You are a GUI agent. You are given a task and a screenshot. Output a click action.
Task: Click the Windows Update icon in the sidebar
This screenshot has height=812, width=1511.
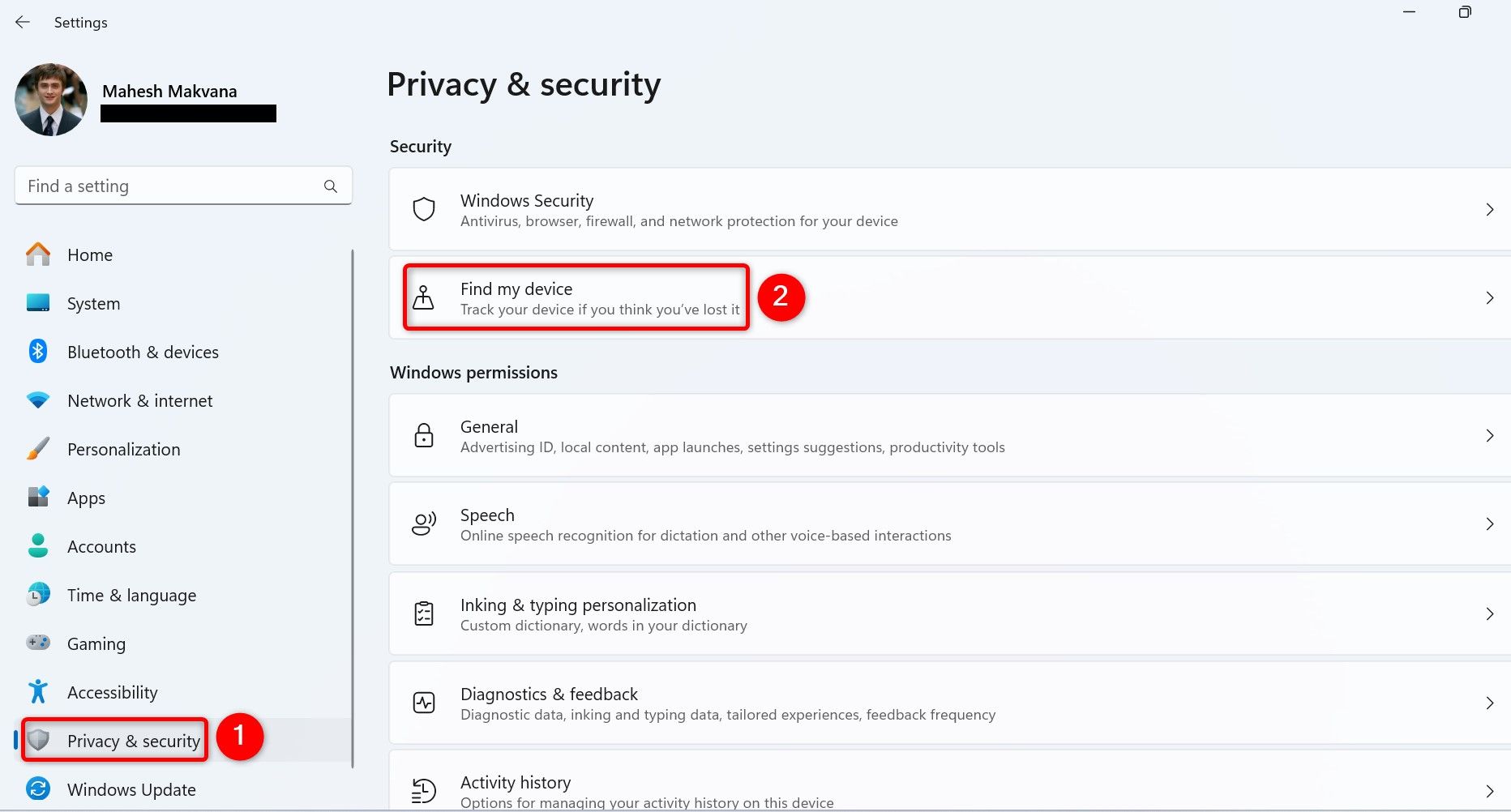[x=37, y=788]
